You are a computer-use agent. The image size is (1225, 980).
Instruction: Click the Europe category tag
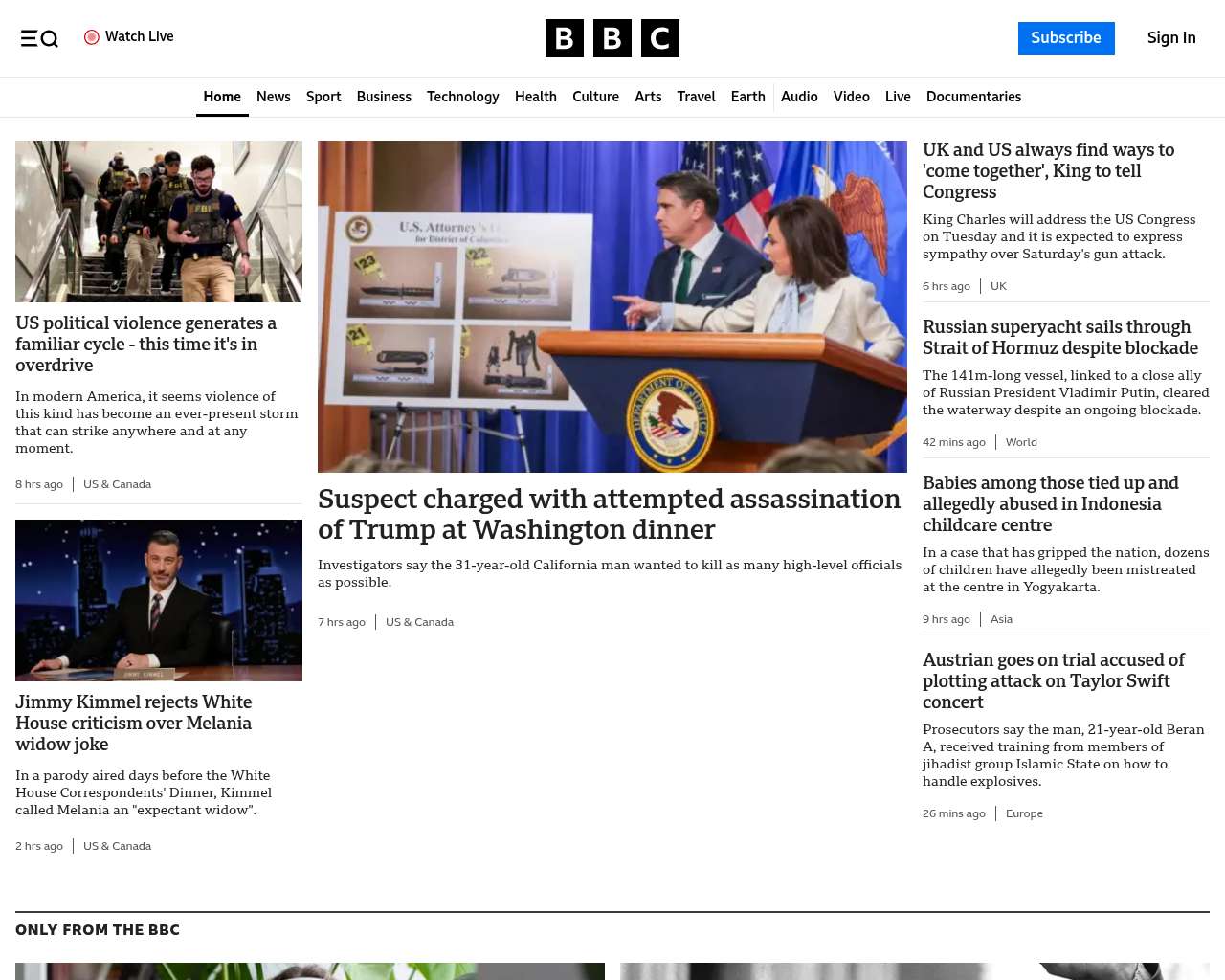1024,813
